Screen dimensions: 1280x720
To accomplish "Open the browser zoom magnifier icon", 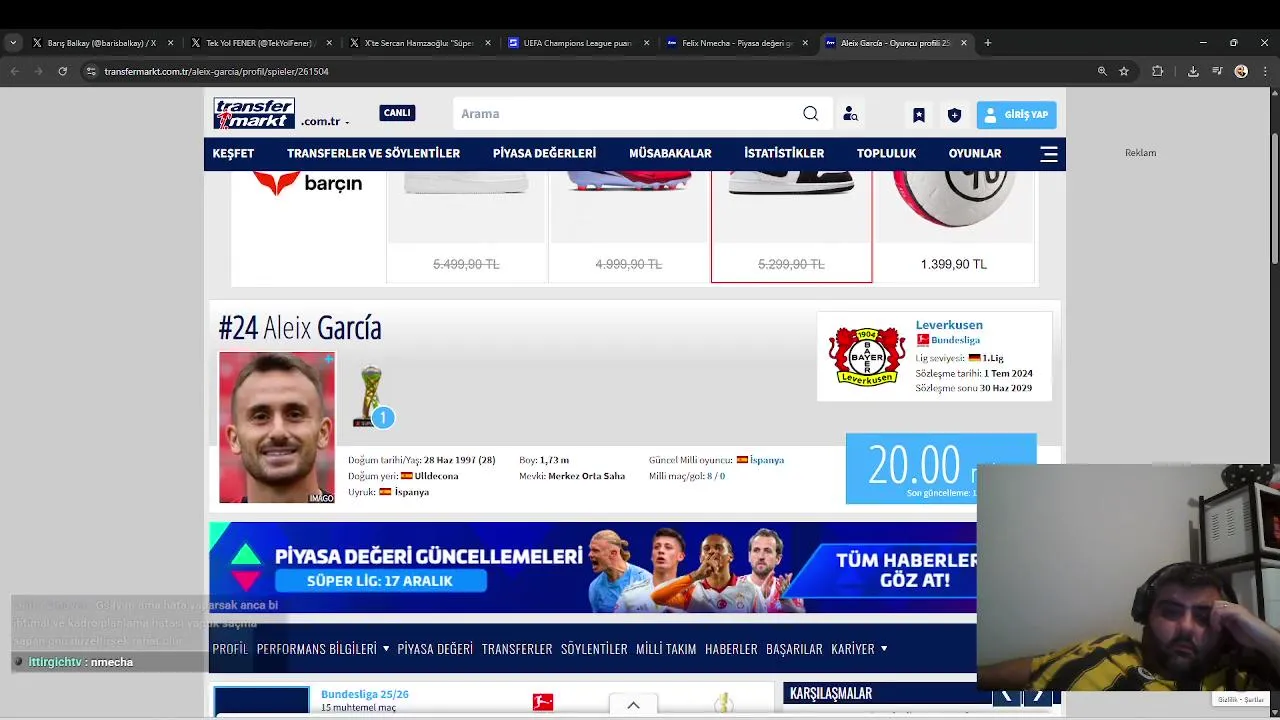I will 1102,71.
